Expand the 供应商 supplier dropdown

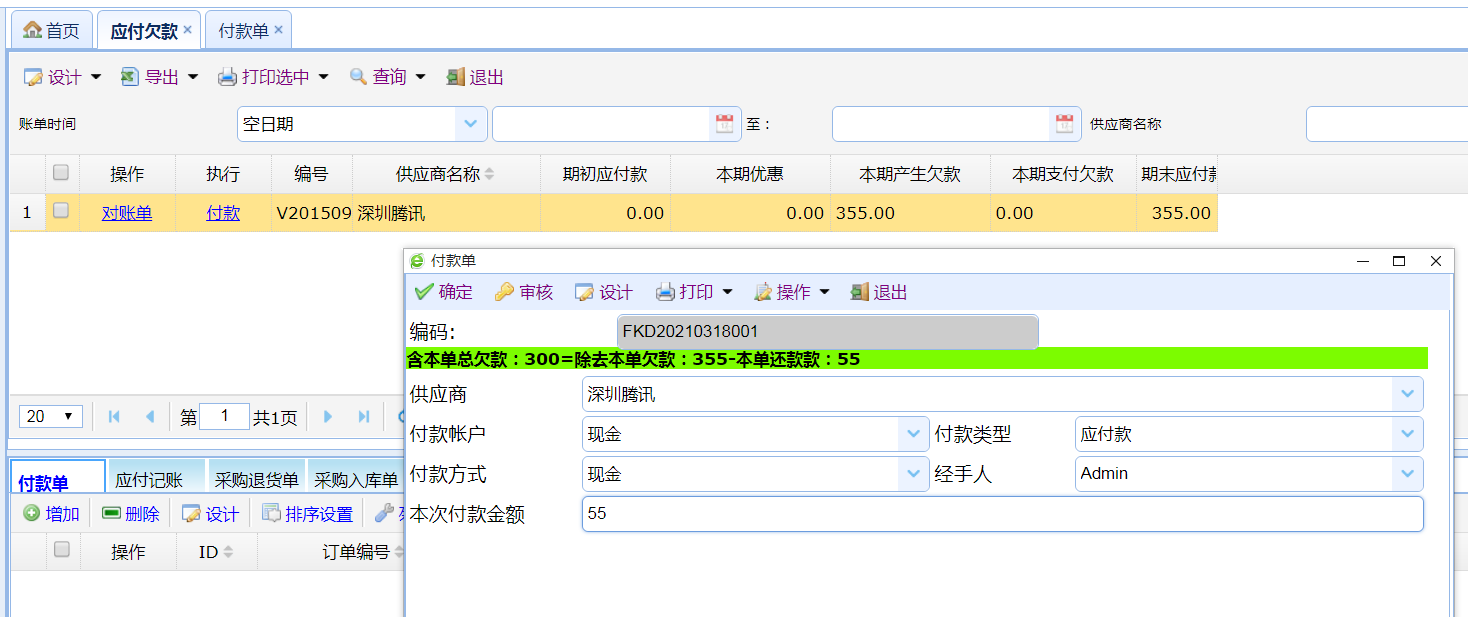point(1407,394)
